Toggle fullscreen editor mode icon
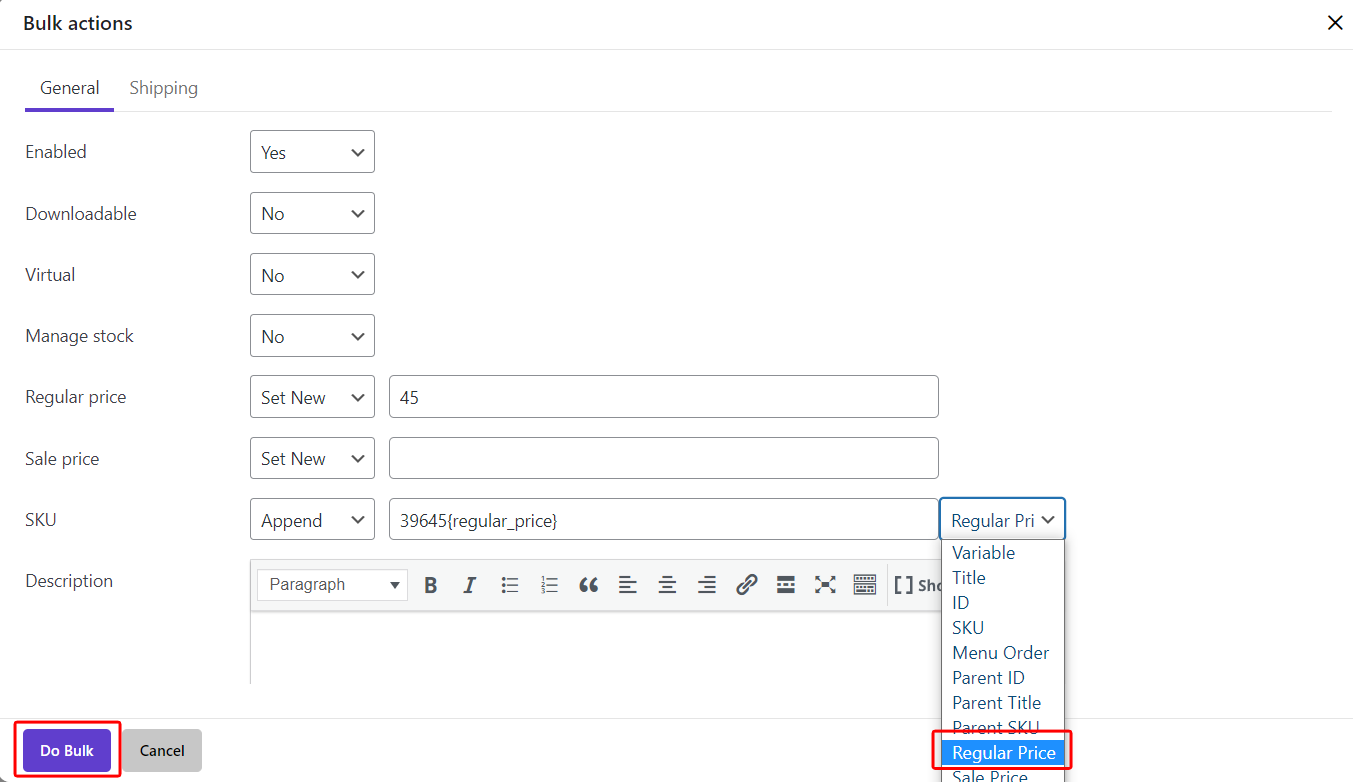This screenshot has width=1353, height=782. 825,585
